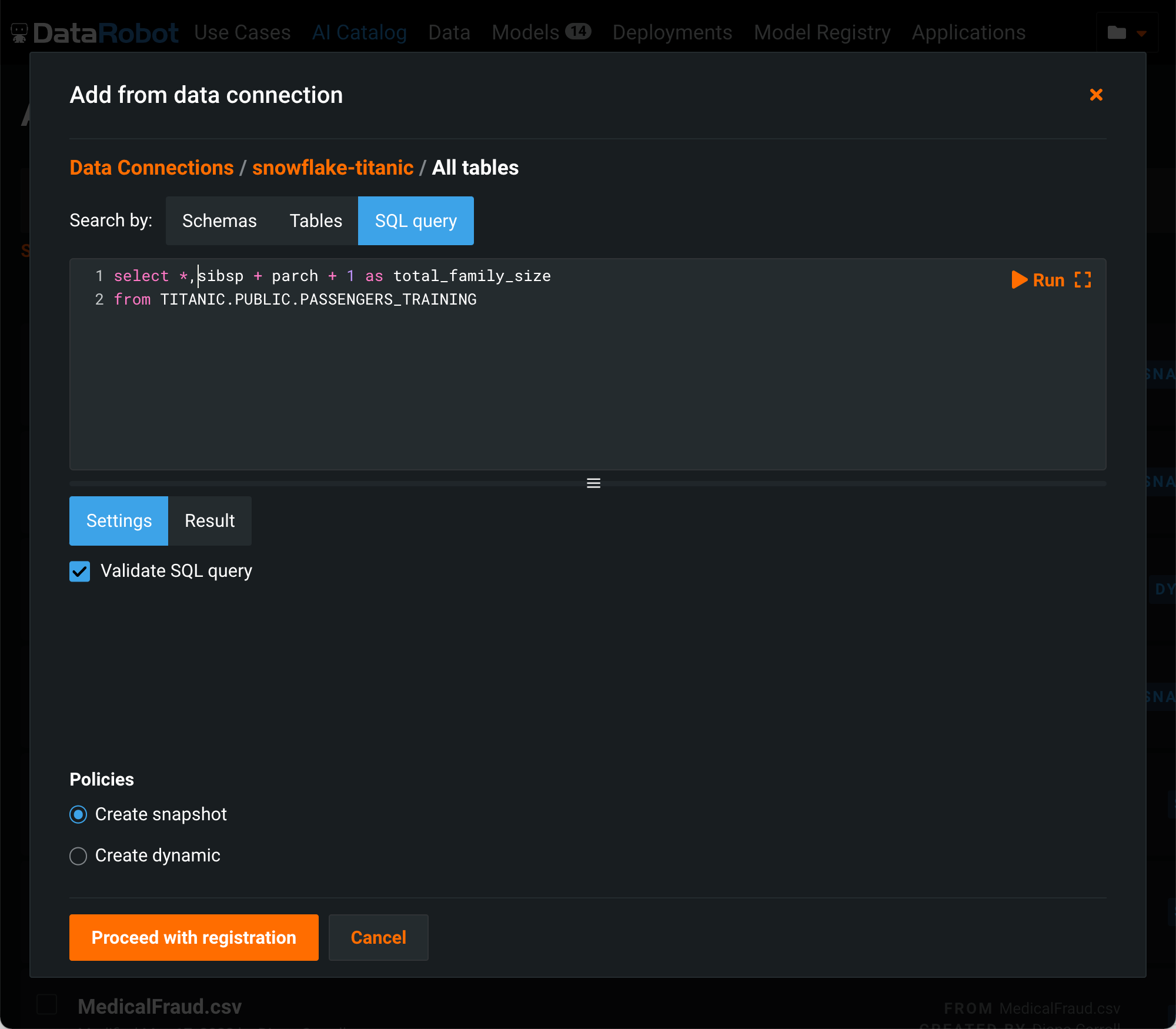1176x1029 pixels.
Task: Uncheck Validate SQL query checkbox
Action: point(80,571)
